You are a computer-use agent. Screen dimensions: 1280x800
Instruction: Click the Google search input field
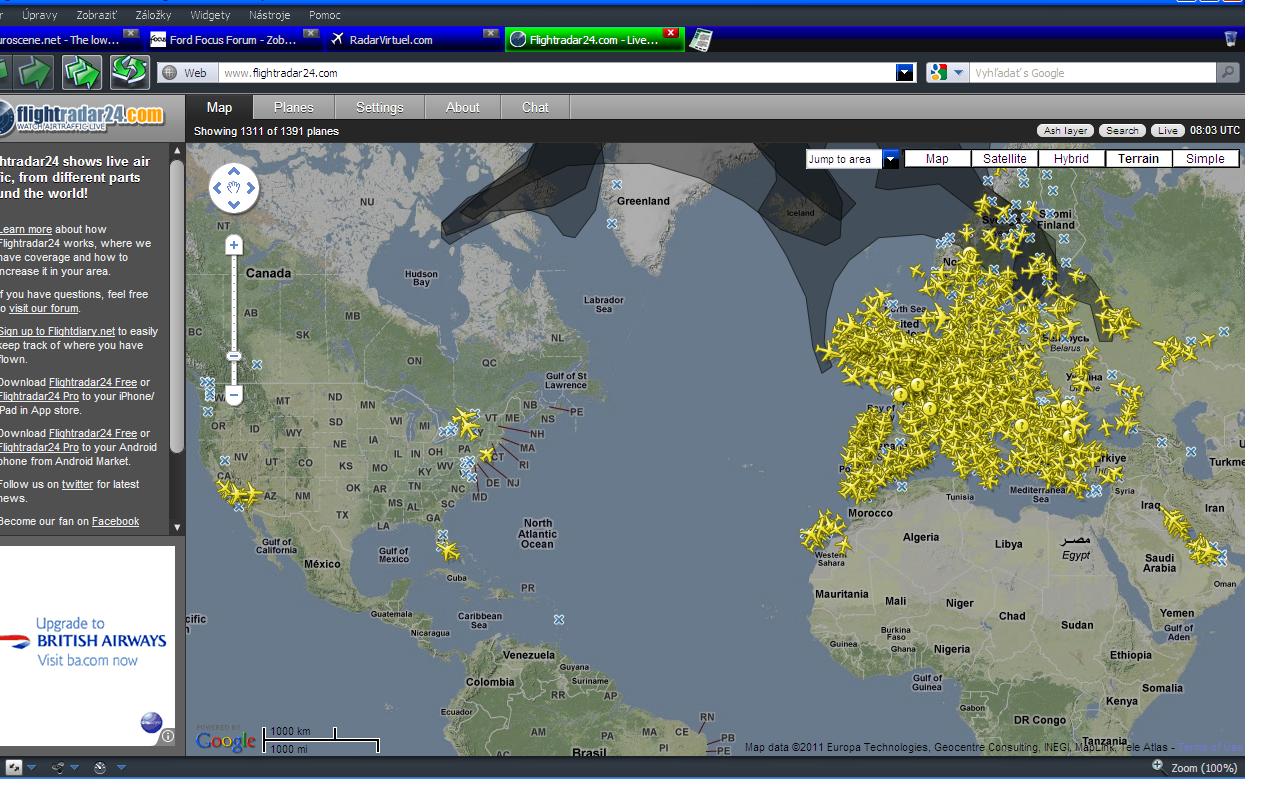(1092, 72)
